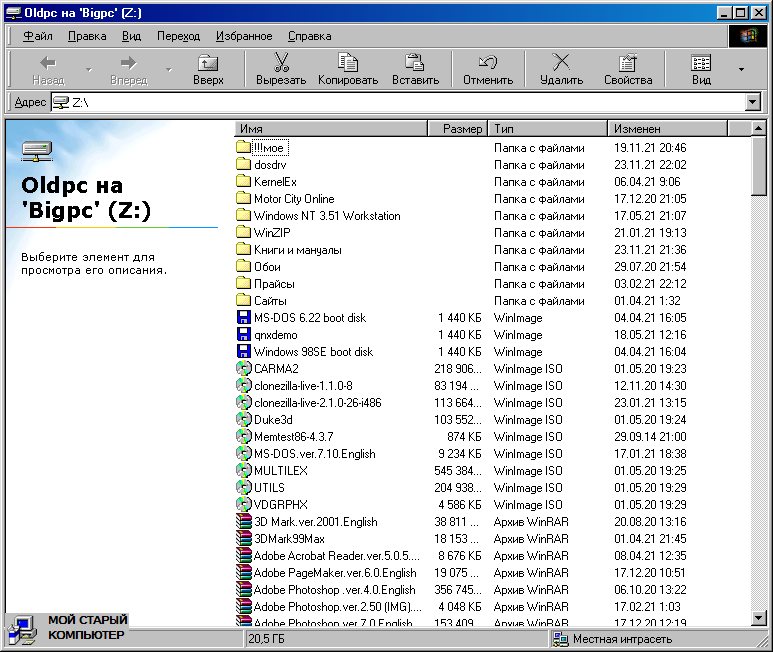
Task: Open the Файл menu
Action: (38, 36)
